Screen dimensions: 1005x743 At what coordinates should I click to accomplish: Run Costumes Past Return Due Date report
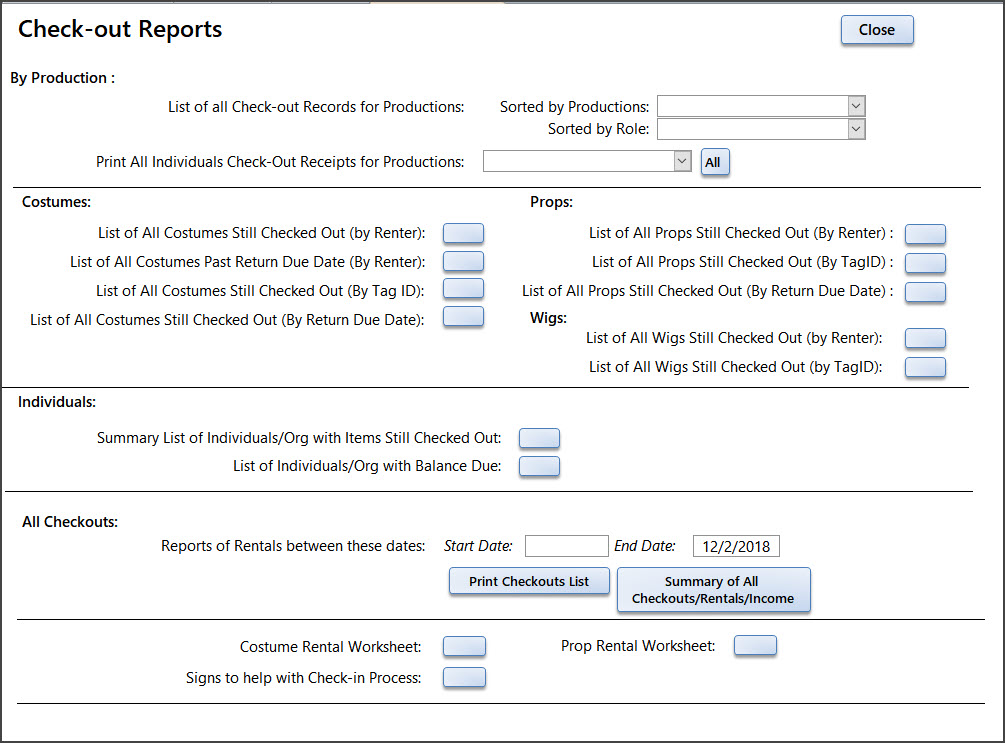click(x=463, y=262)
